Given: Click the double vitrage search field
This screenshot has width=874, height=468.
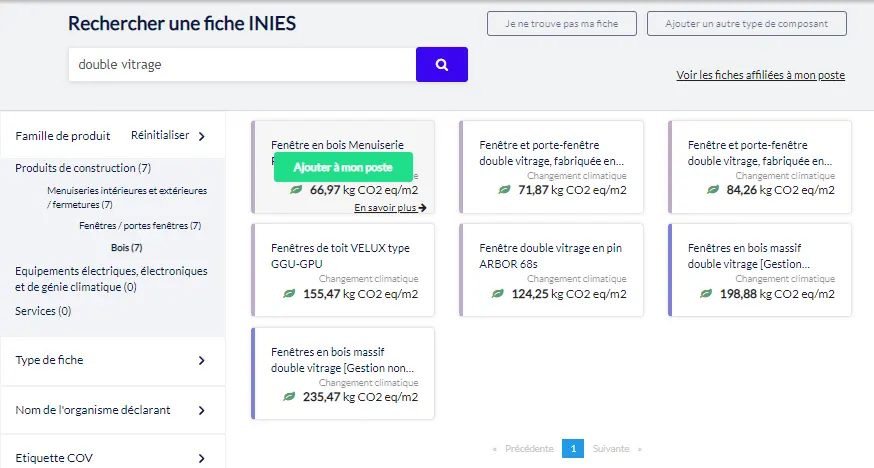Looking at the screenshot, I should point(242,65).
